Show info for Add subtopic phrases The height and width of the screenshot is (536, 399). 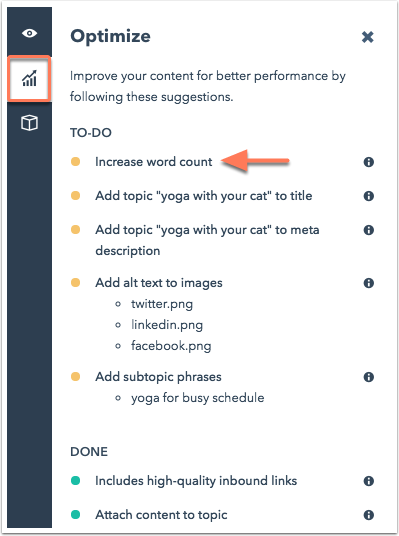tap(369, 377)
